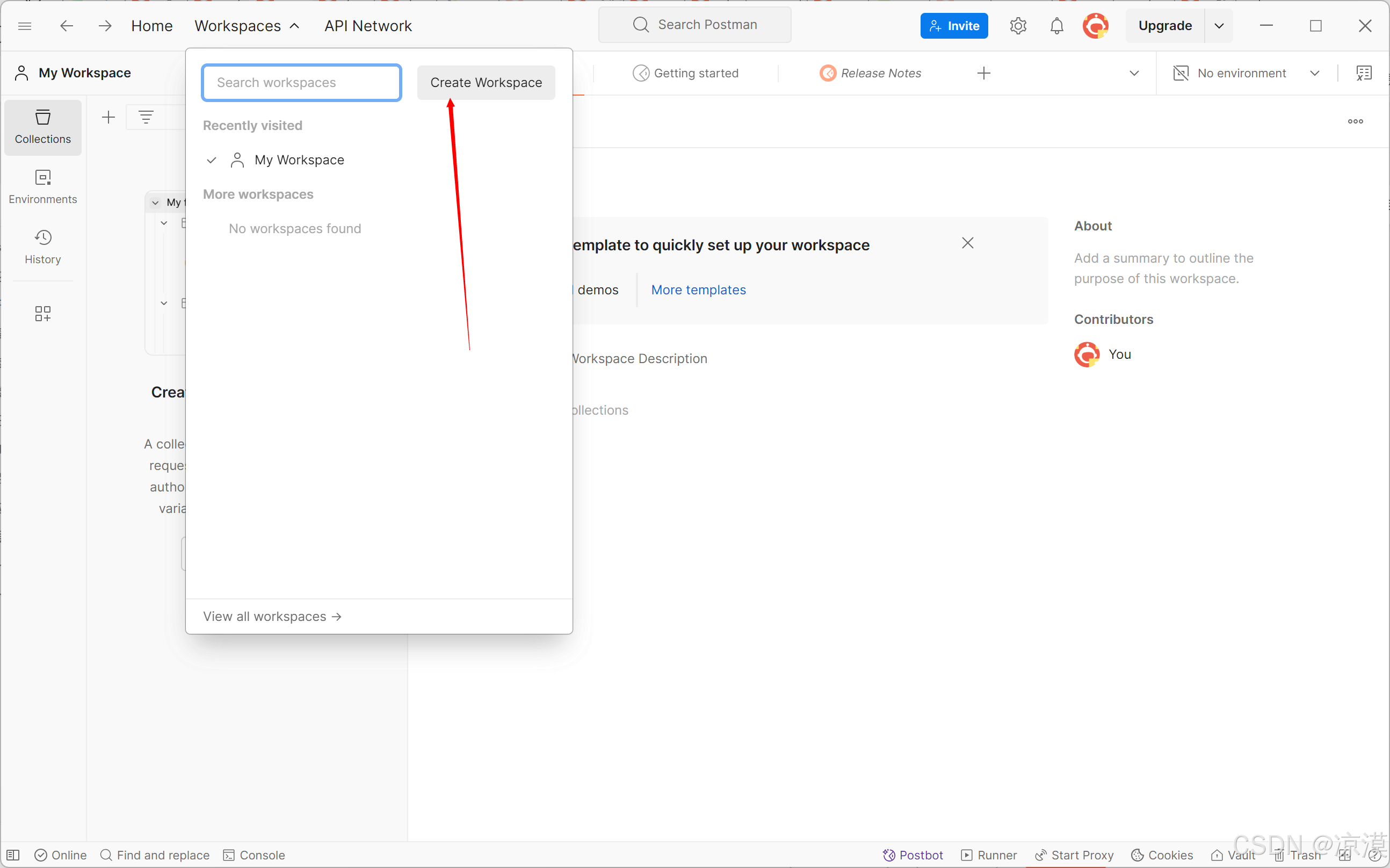Viewport: 1390px width, 868px height.
Task: Expand the tab list chevron dropdown
Action: pyautogui.click(x=1134, y=73)
